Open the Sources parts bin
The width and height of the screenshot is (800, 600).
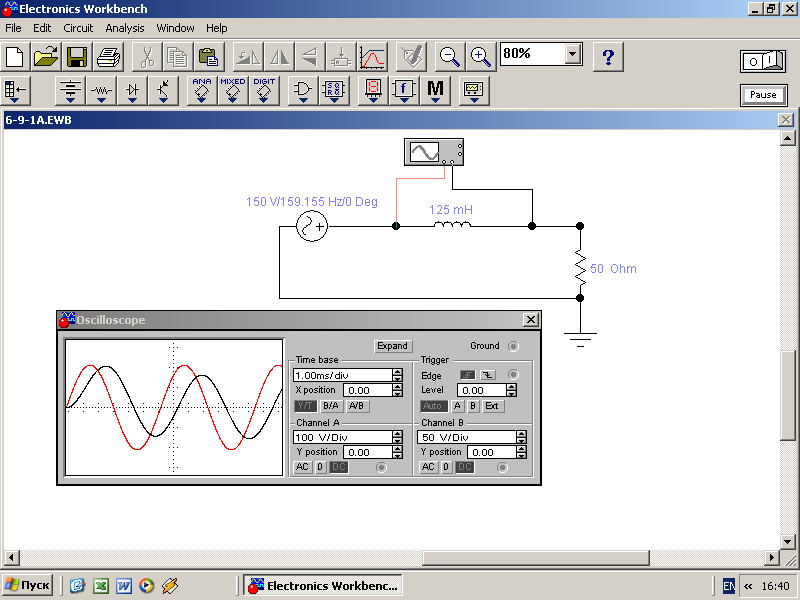(x=70, y=91)
